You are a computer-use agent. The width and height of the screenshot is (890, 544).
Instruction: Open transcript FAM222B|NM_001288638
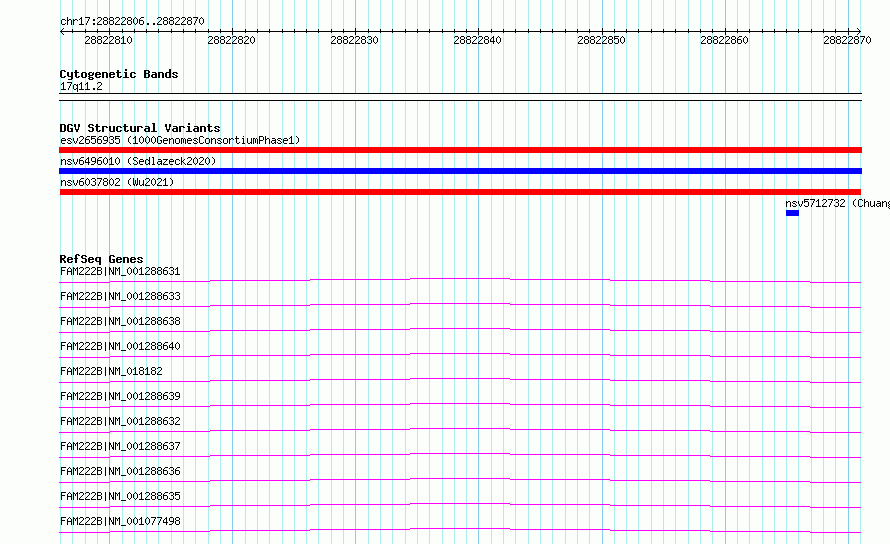tap(120, 321)
